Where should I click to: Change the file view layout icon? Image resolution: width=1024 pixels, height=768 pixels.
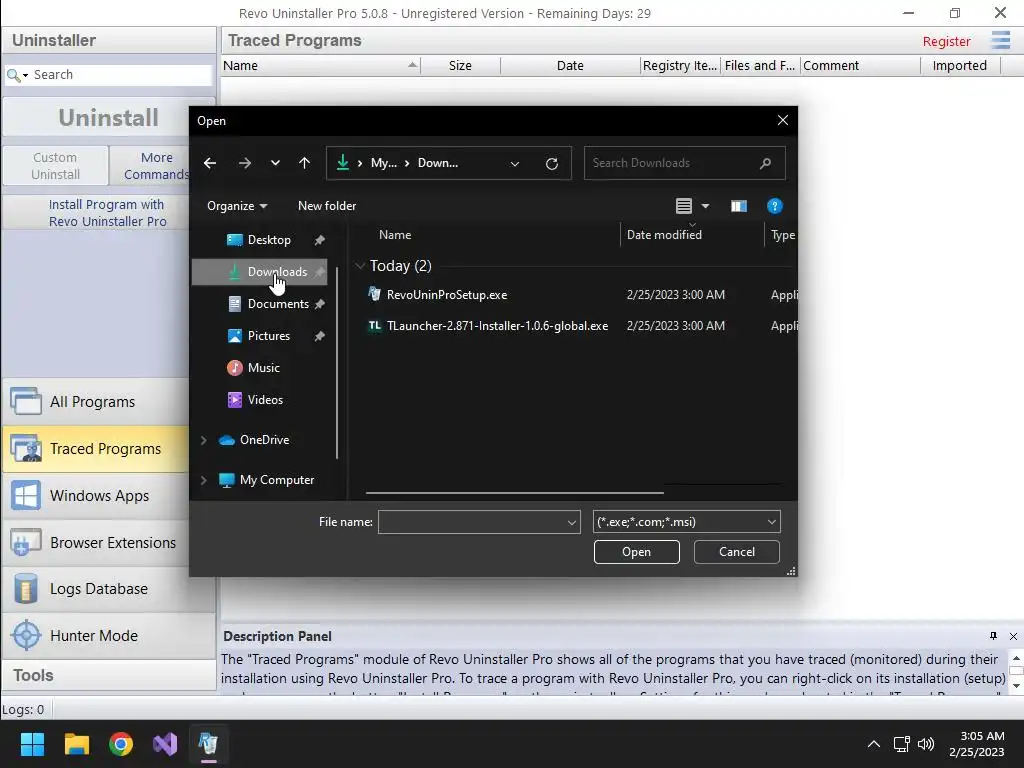(684, 206)
